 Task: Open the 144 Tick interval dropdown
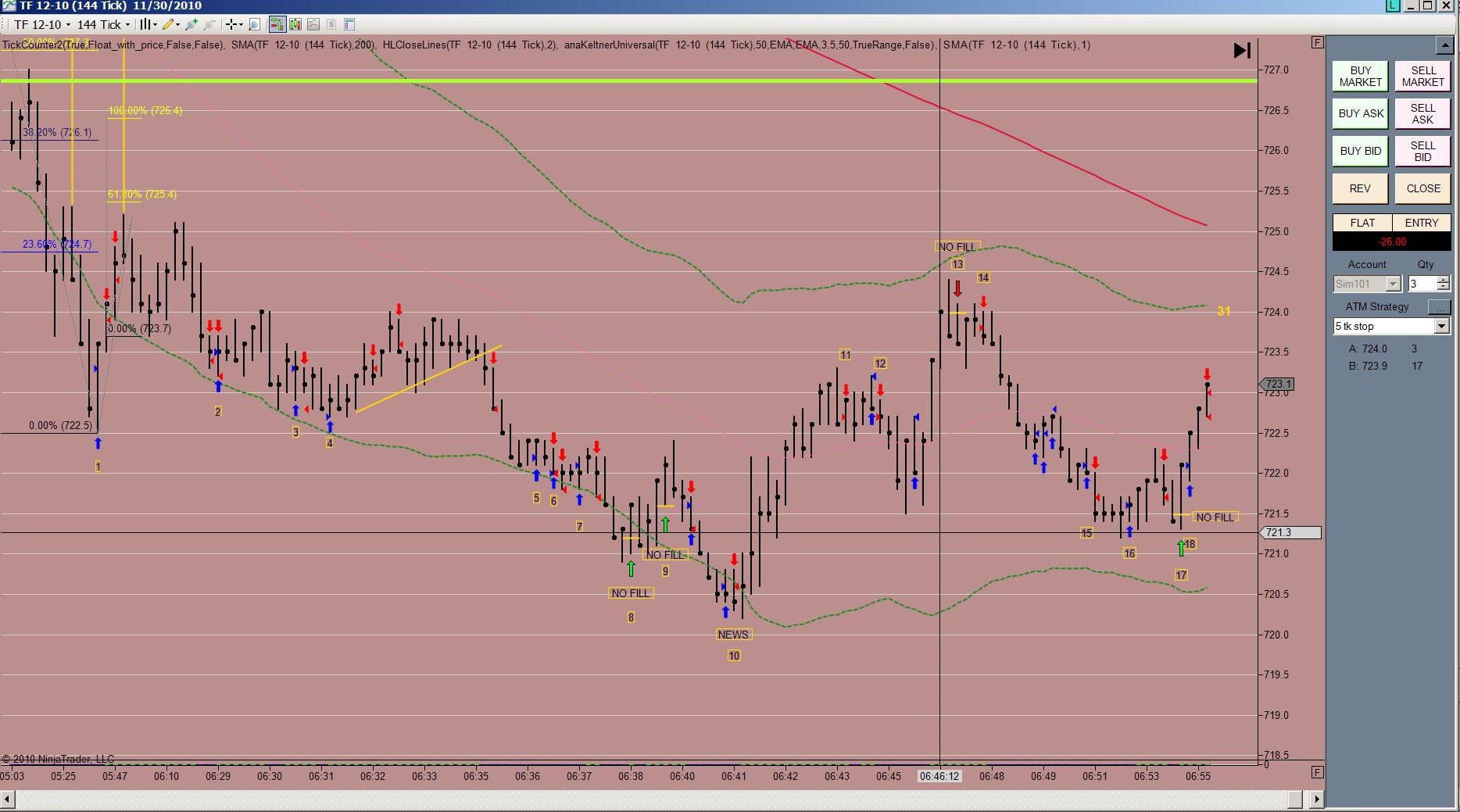(x=103, y=24)
